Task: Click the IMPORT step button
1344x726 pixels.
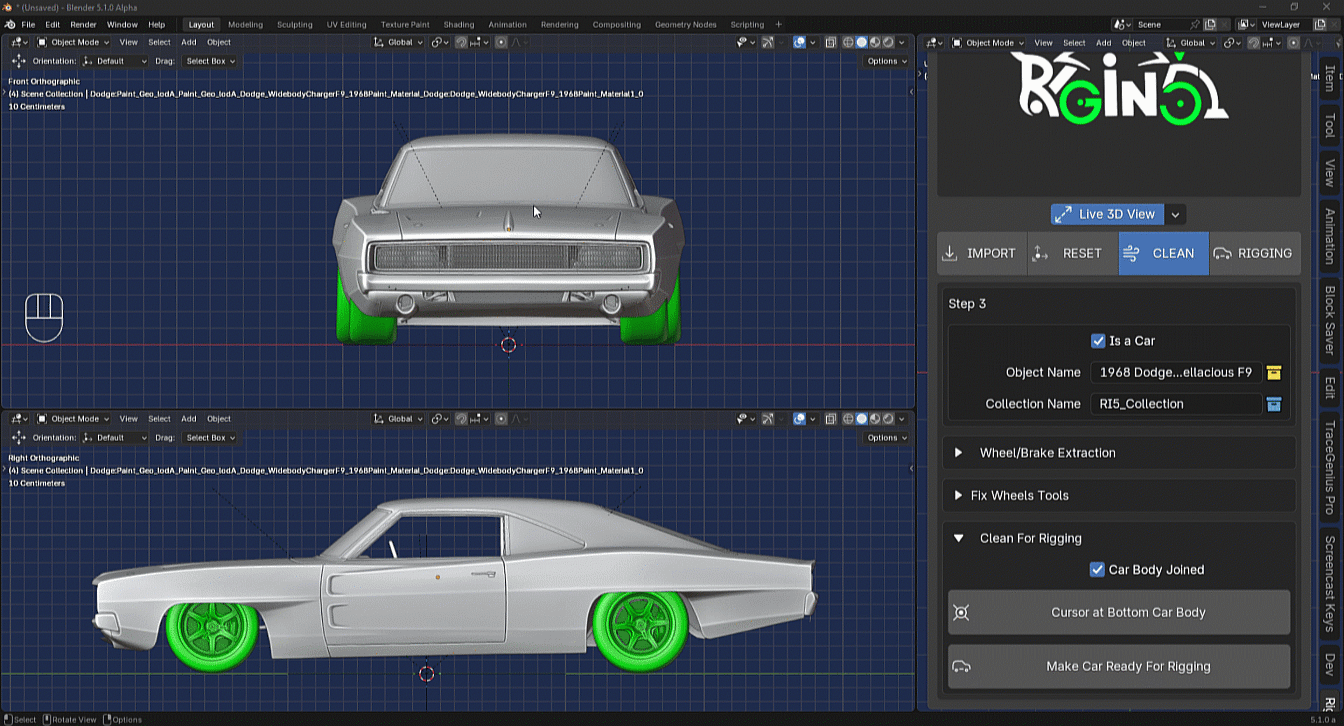Action: 982,253
